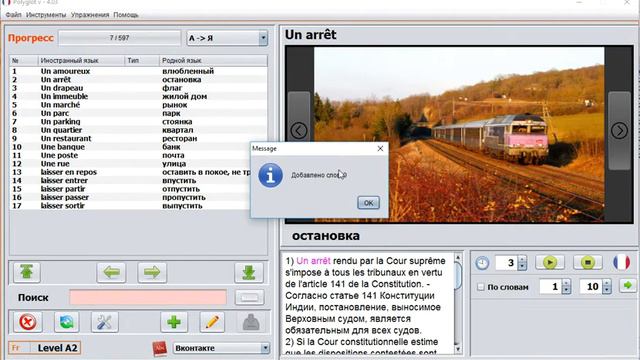Increase the timer value 3 spinner
The width and height of the screenshot is (640, 360).
point(522,259)
